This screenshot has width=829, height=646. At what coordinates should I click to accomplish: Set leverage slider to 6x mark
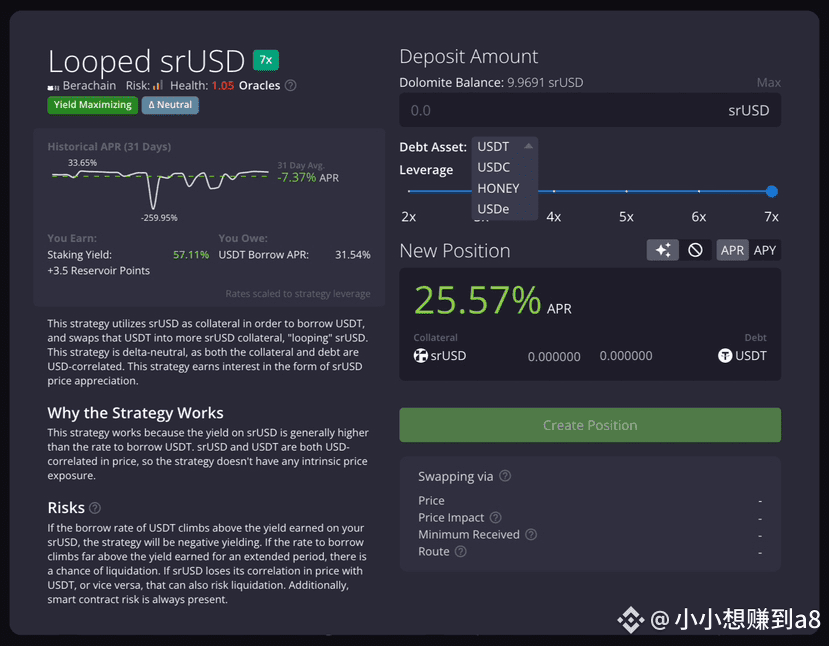pyautogui.click(x=698, y=191)
